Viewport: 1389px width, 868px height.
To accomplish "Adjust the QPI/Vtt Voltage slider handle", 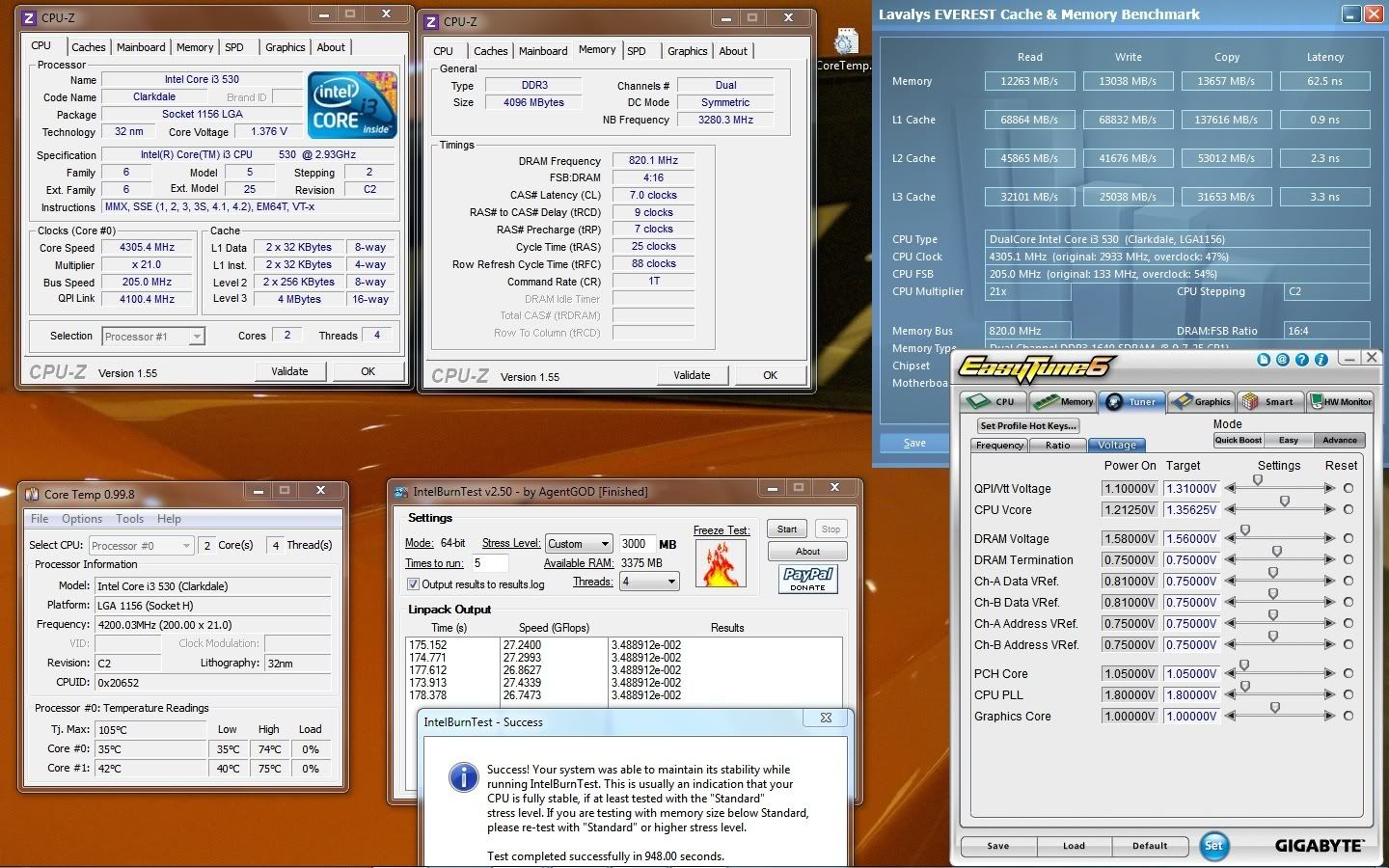I will tap(1258, 480).
